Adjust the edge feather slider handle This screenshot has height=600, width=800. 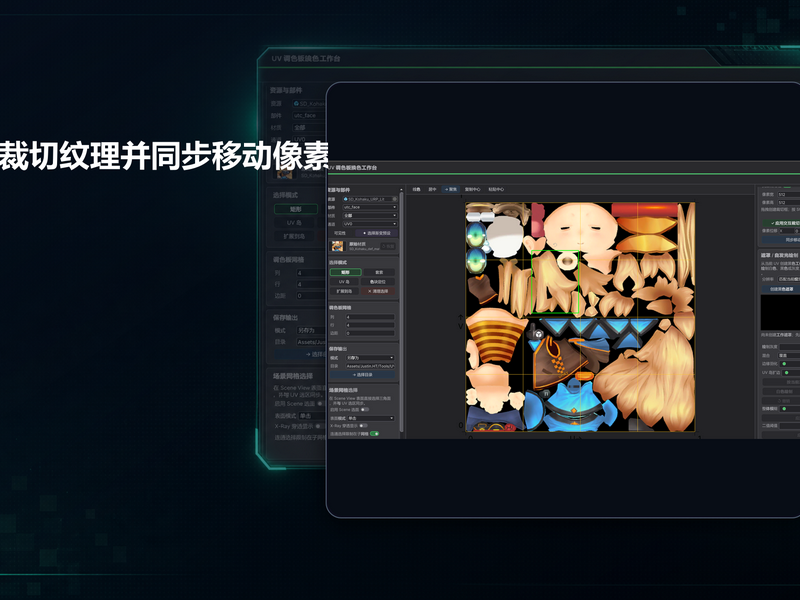tap(784, 364)
